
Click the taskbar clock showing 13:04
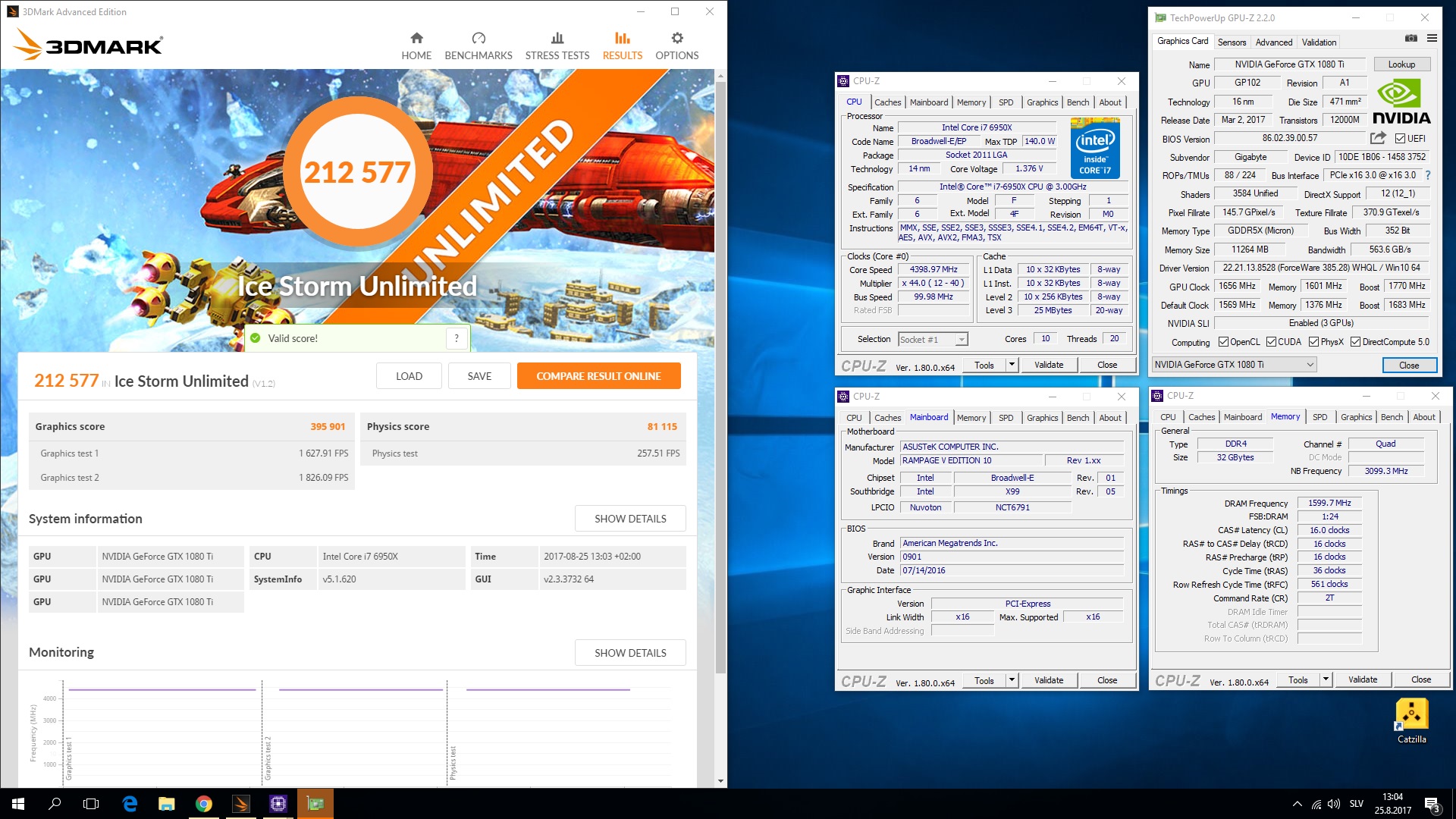tap(1392, 804)
